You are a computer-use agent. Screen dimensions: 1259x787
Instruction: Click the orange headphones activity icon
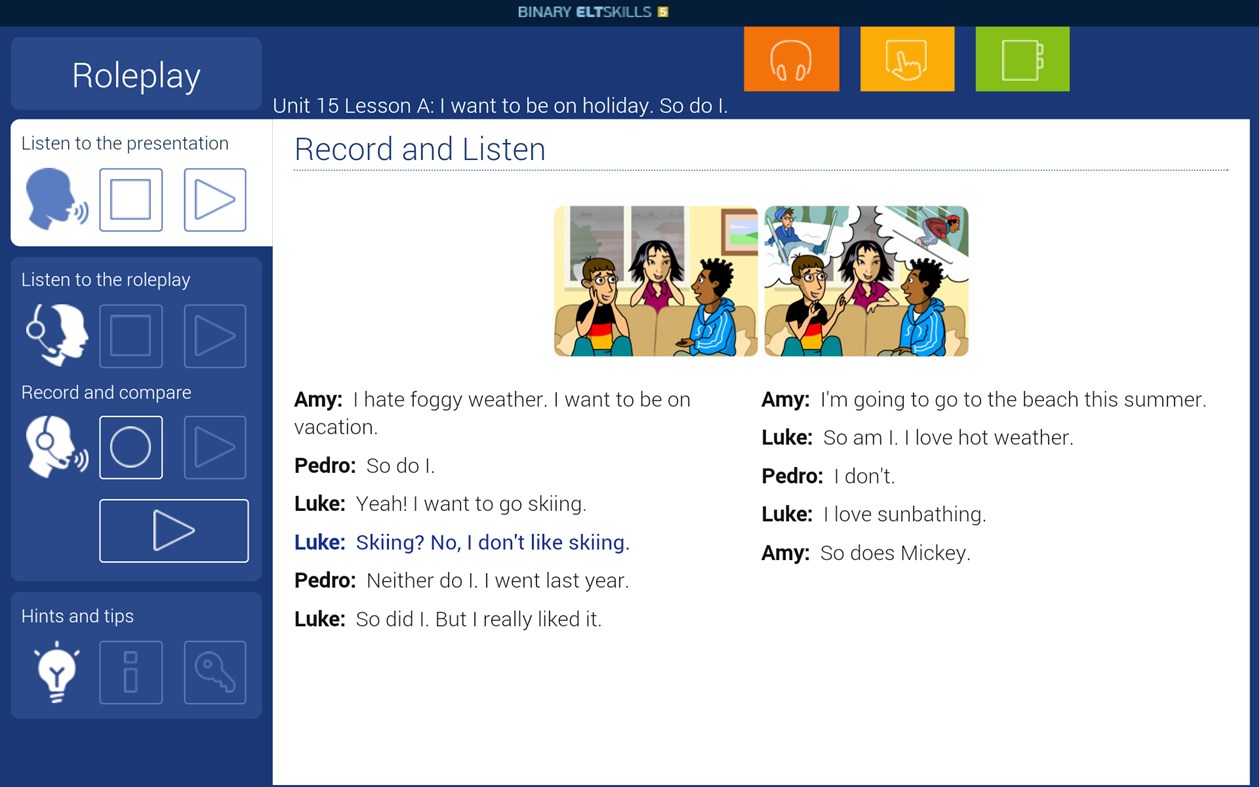[791, 58]
